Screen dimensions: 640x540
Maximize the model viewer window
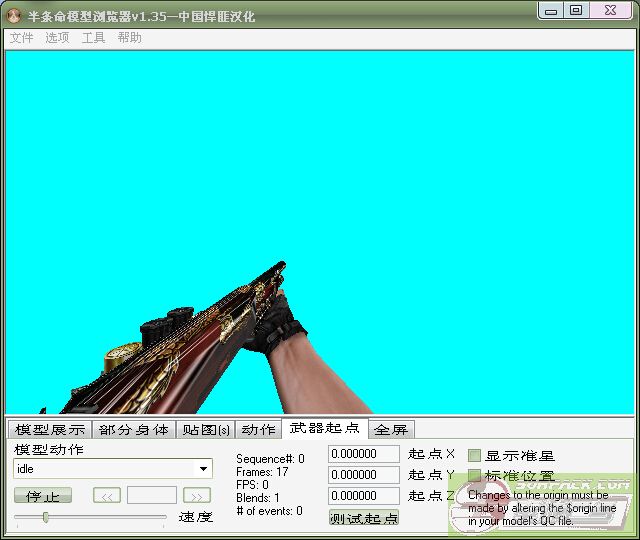click(575, 10)
